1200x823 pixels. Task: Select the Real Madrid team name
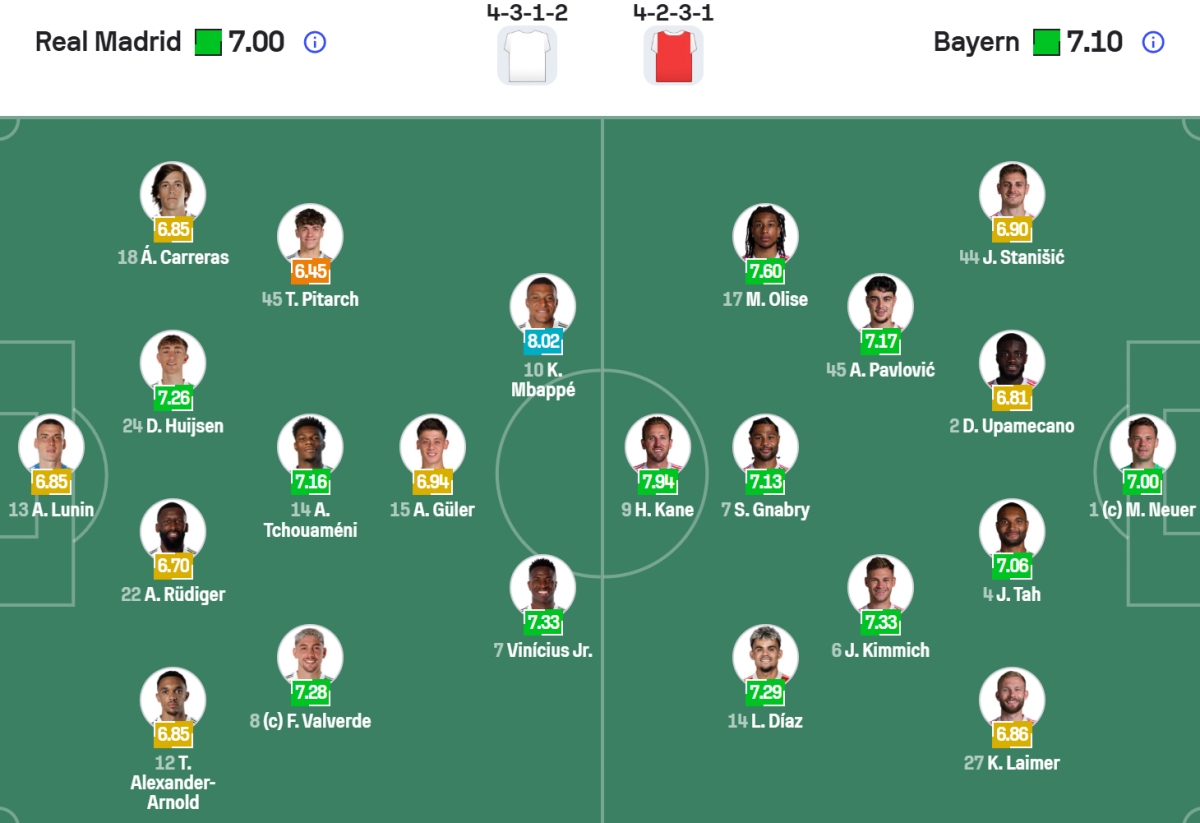click(x=105, y=42)
